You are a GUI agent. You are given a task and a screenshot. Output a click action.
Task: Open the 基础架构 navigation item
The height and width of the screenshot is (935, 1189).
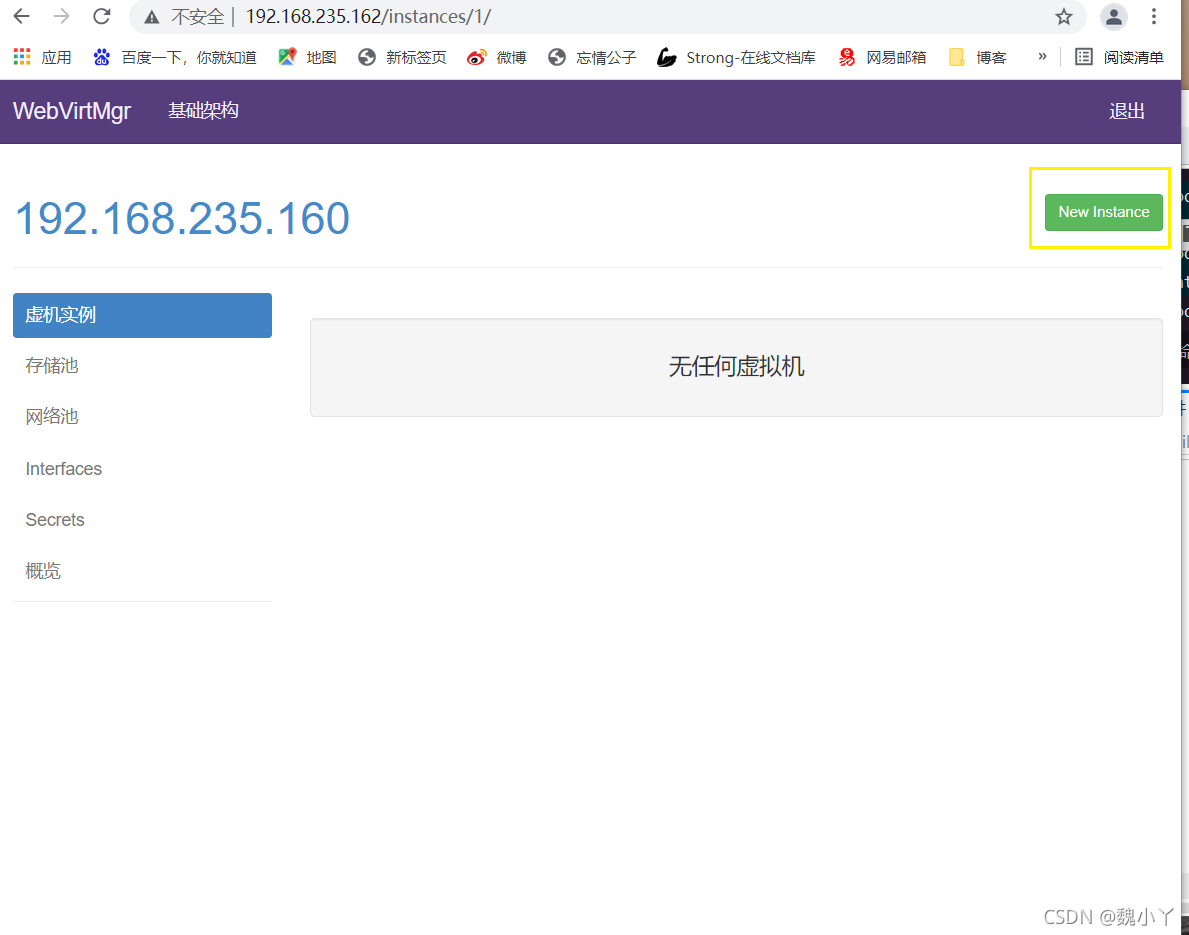203,111
